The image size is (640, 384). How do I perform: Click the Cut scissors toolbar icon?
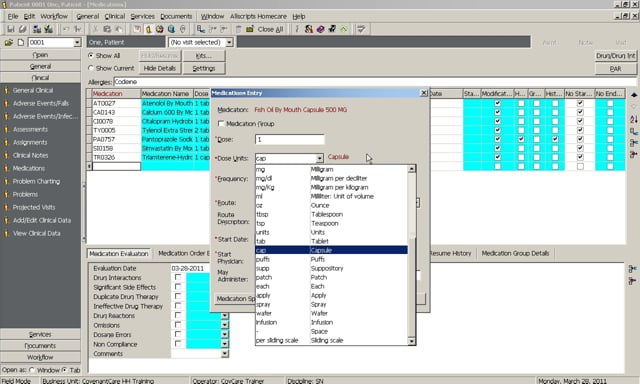pos(95,29)
